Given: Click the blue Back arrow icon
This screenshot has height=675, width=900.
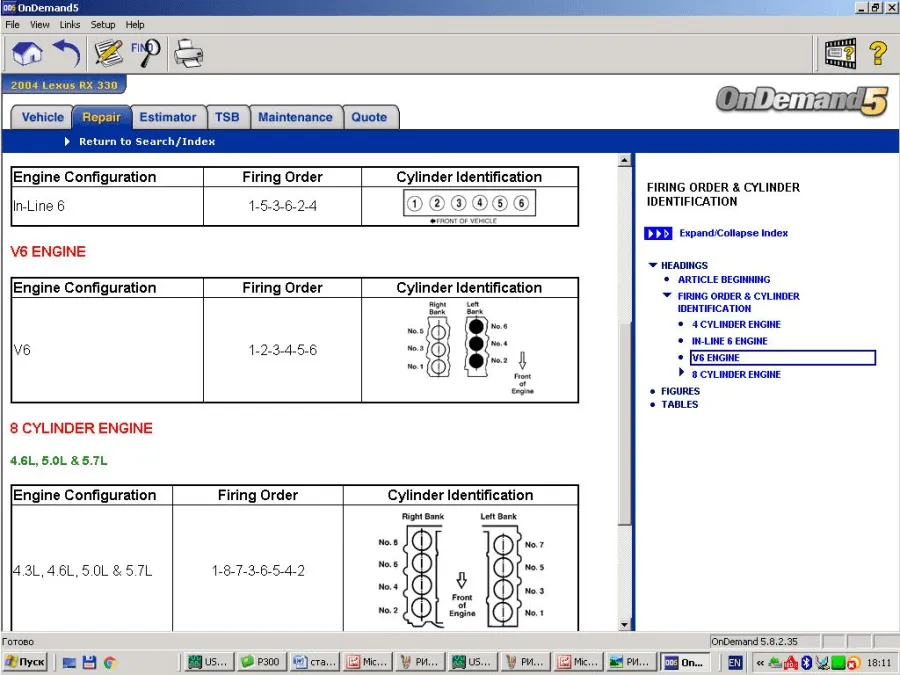Looking at the screenshot, I should click(67, 53).
